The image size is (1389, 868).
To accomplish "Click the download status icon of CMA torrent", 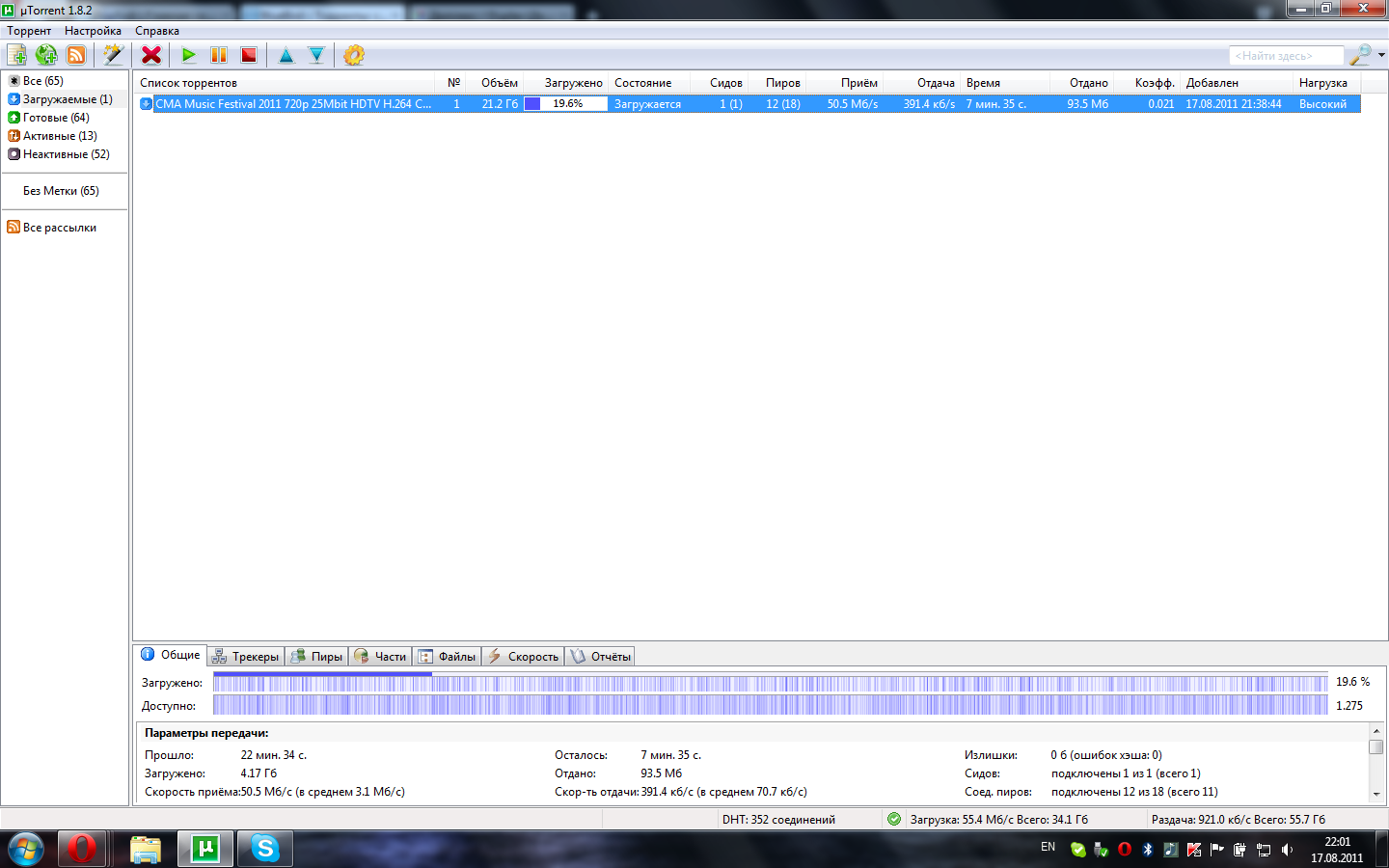I will click(x=147, y=104).
